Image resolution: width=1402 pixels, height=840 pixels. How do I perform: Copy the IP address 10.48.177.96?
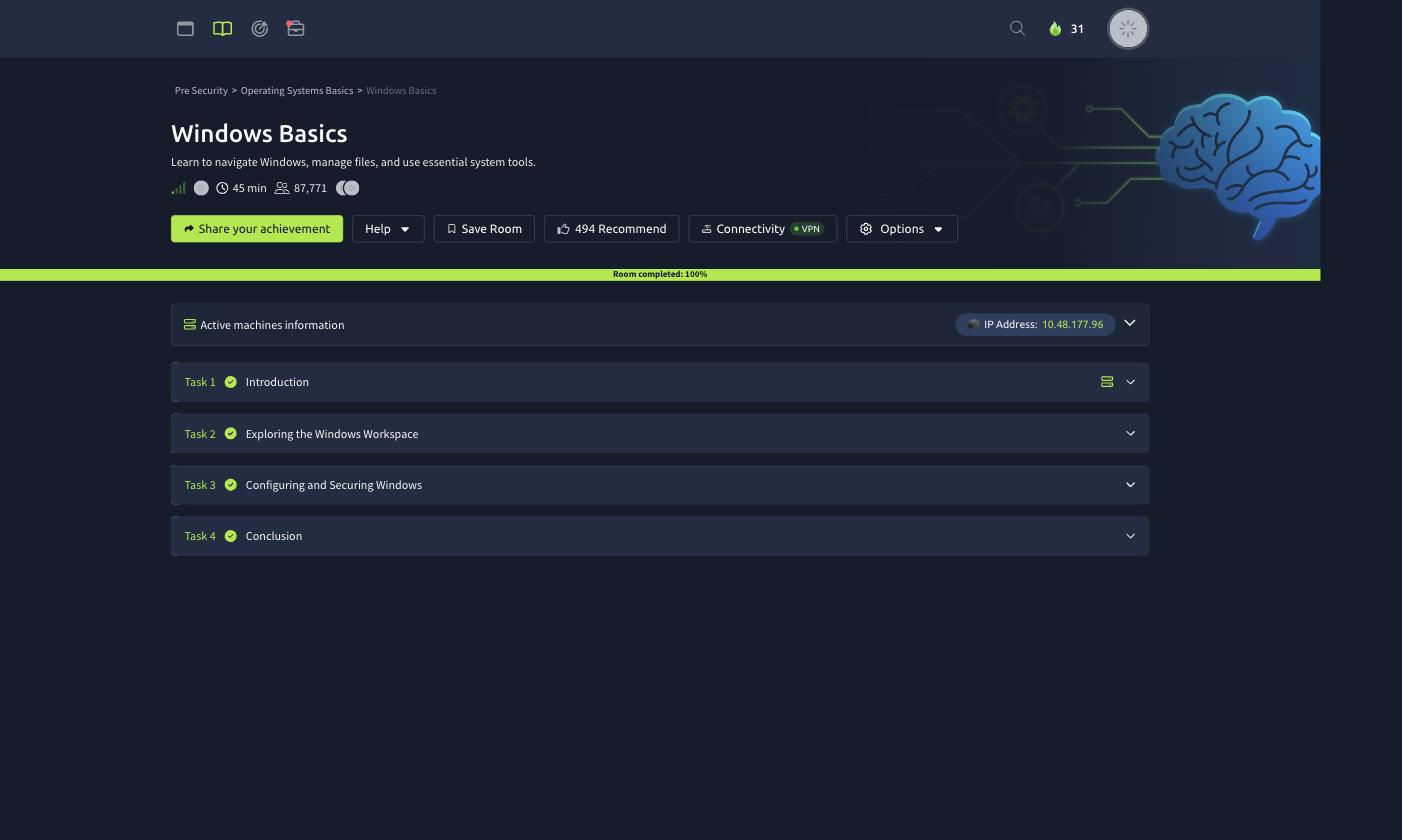(x=1072, y=325)
